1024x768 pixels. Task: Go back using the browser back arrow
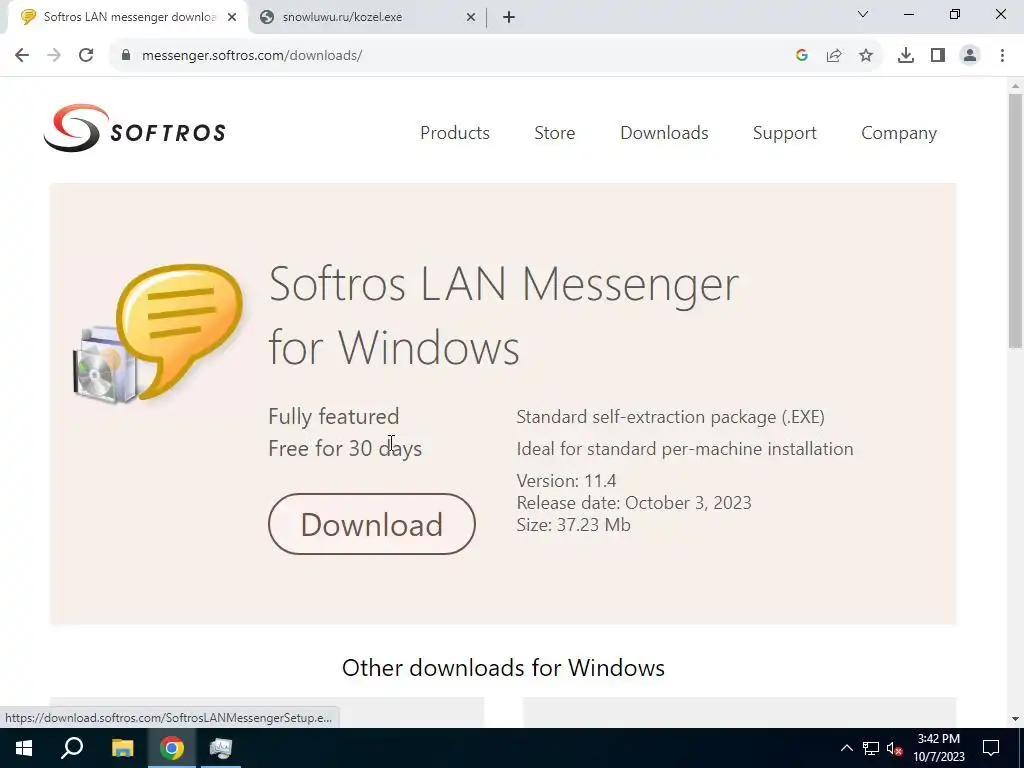(x=22, y=56)
